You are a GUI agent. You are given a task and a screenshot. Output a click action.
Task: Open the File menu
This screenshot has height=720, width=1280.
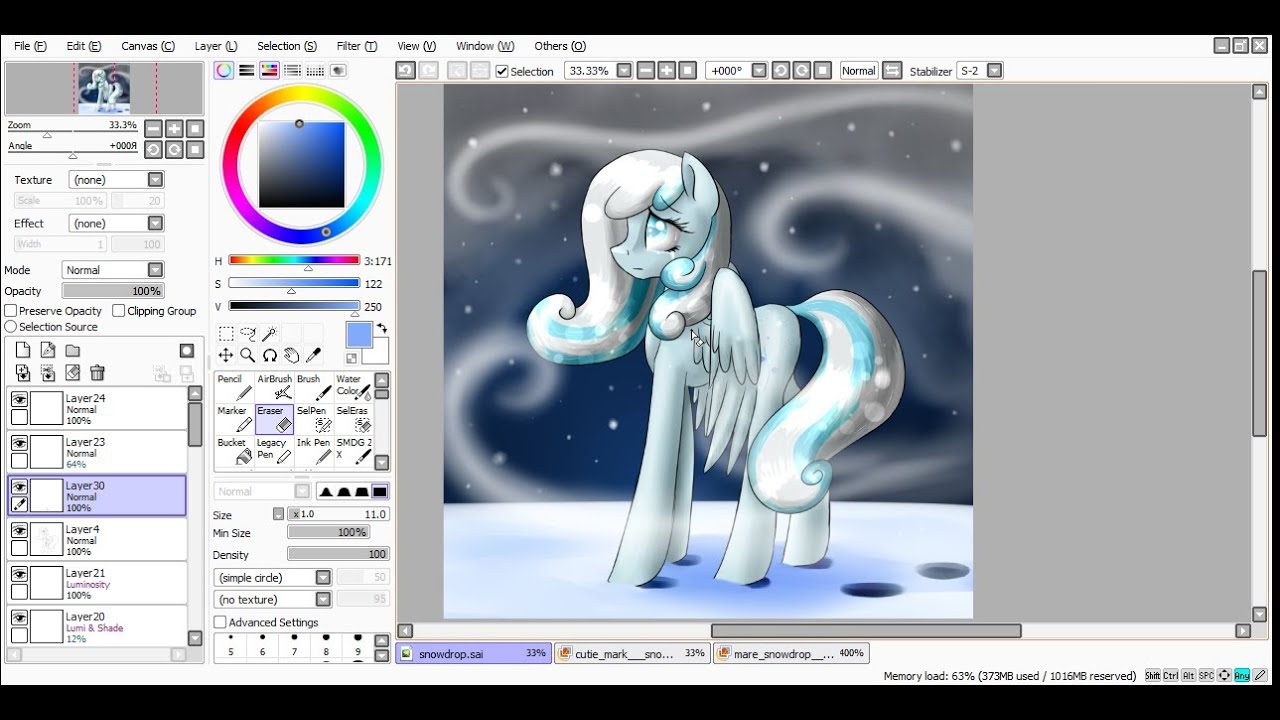(30, 46)
